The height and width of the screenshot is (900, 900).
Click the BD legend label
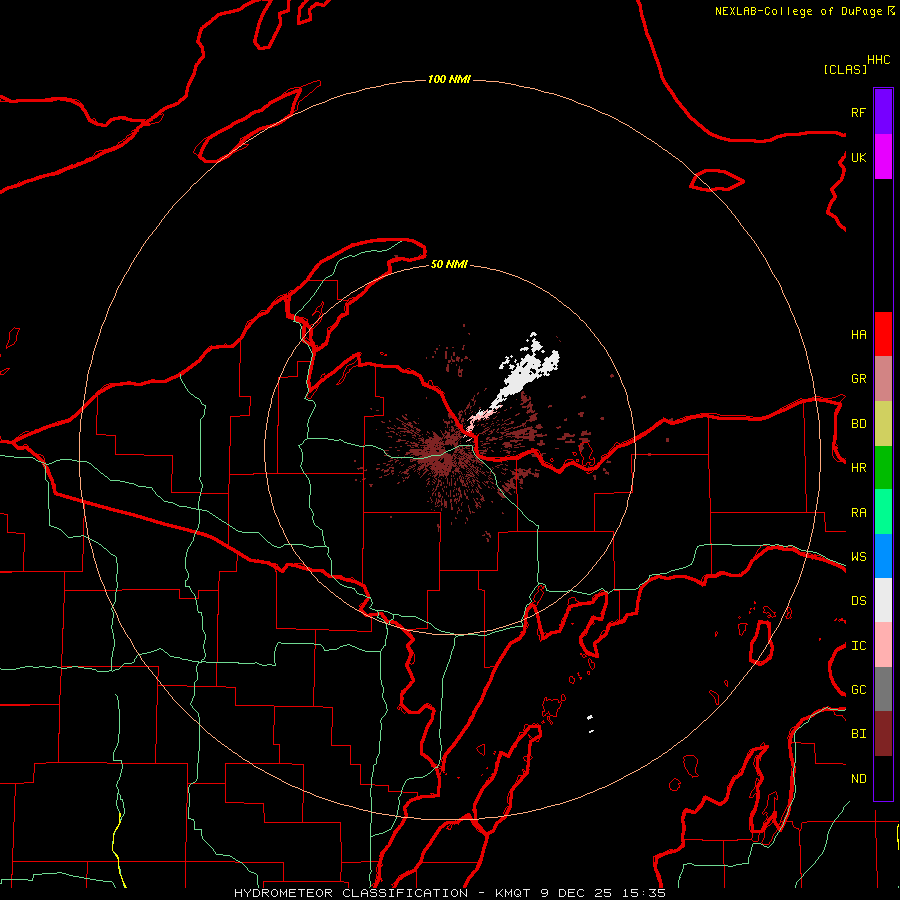[x=858, y=424]
